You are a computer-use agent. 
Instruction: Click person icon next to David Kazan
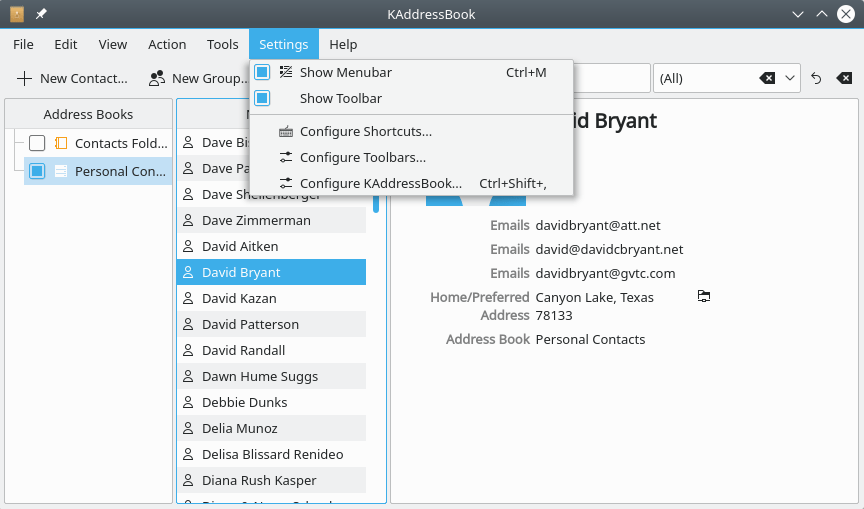tap(188, 298)
